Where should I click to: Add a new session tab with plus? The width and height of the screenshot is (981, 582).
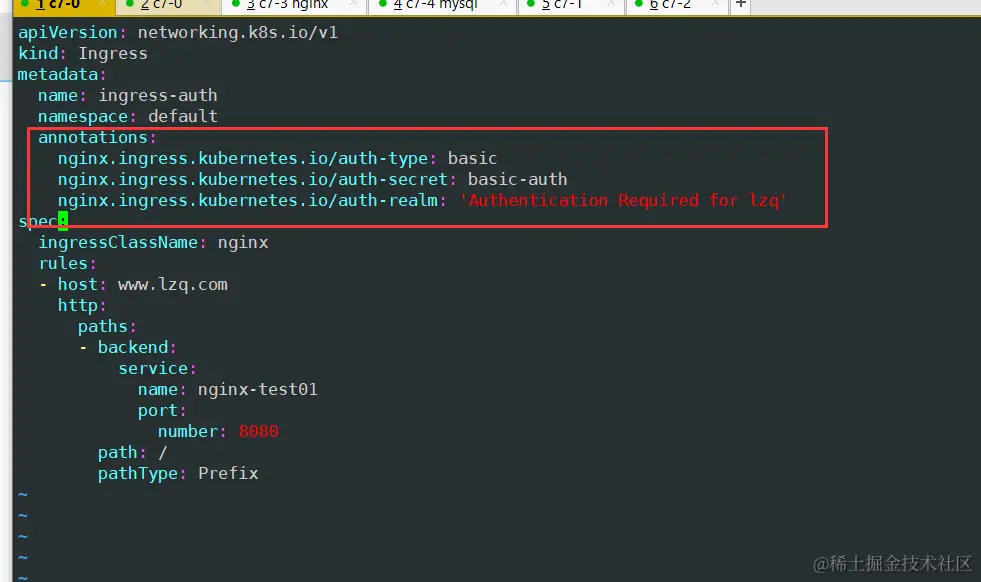[741, 4]
